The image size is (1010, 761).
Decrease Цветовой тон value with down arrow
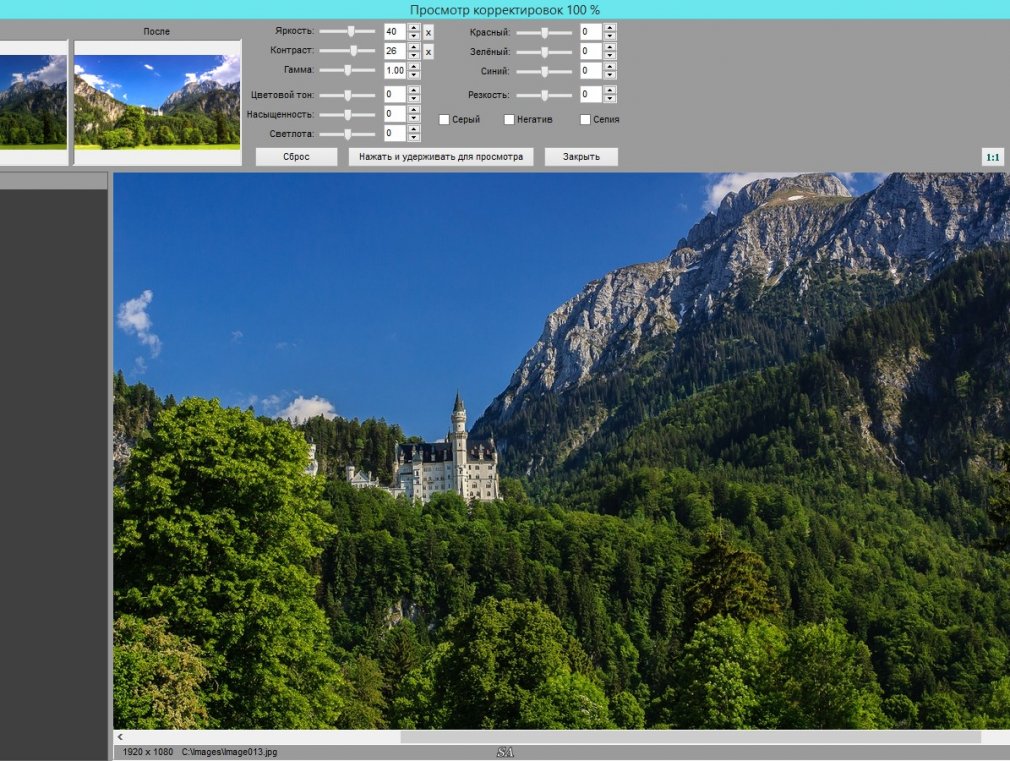414,99
